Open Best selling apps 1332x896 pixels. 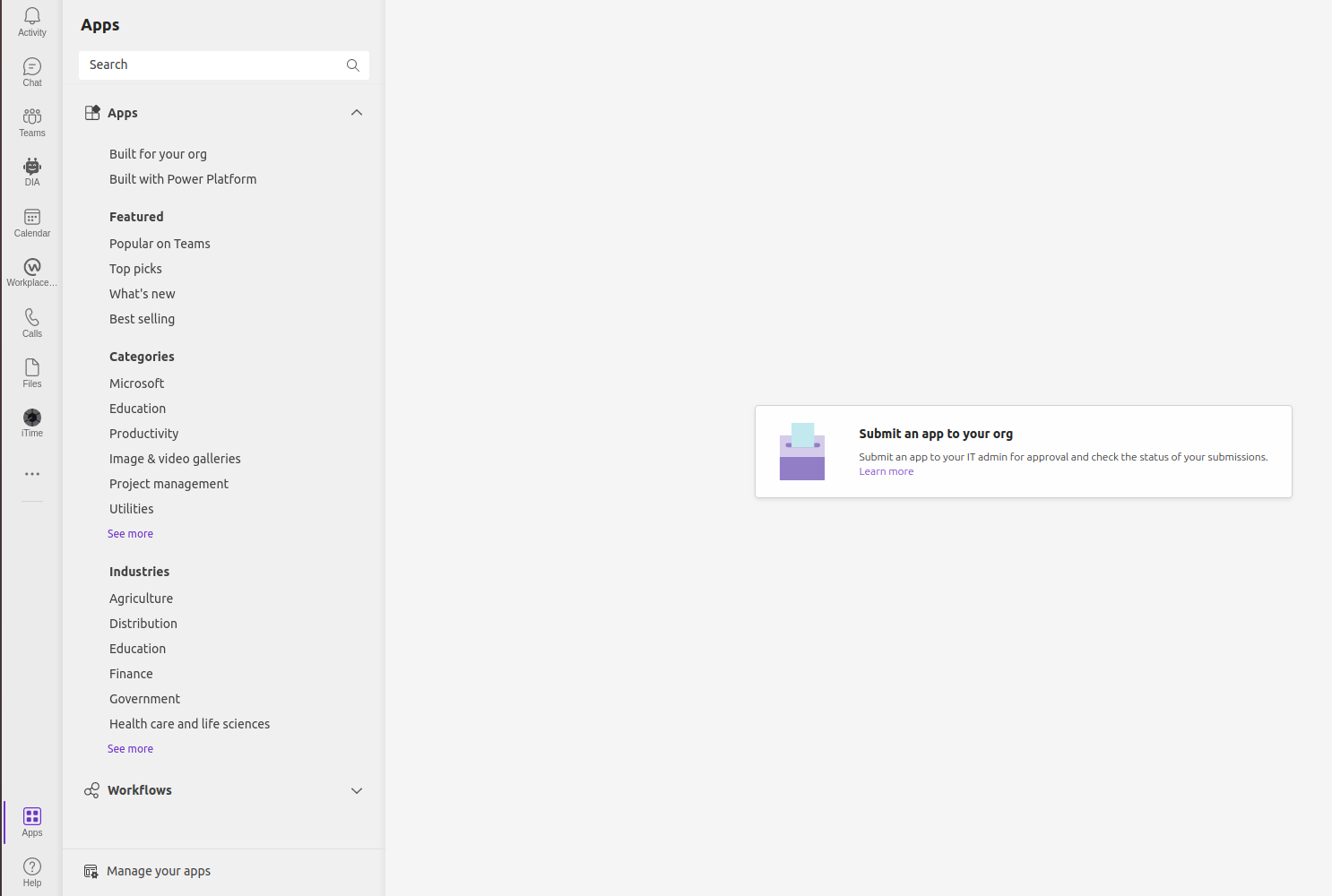pos(142,319)
